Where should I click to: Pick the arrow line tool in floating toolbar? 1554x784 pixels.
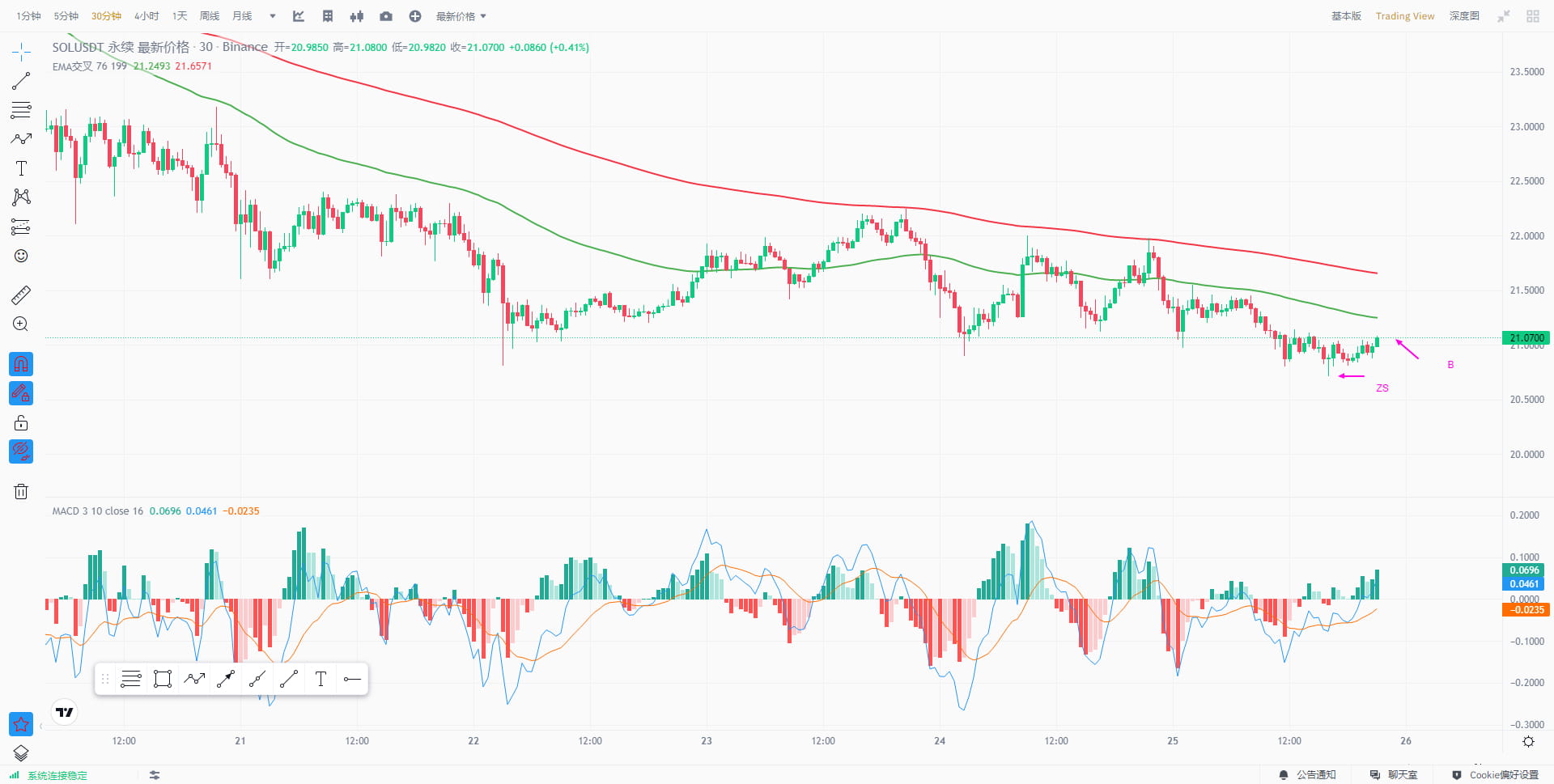[226, 680]
